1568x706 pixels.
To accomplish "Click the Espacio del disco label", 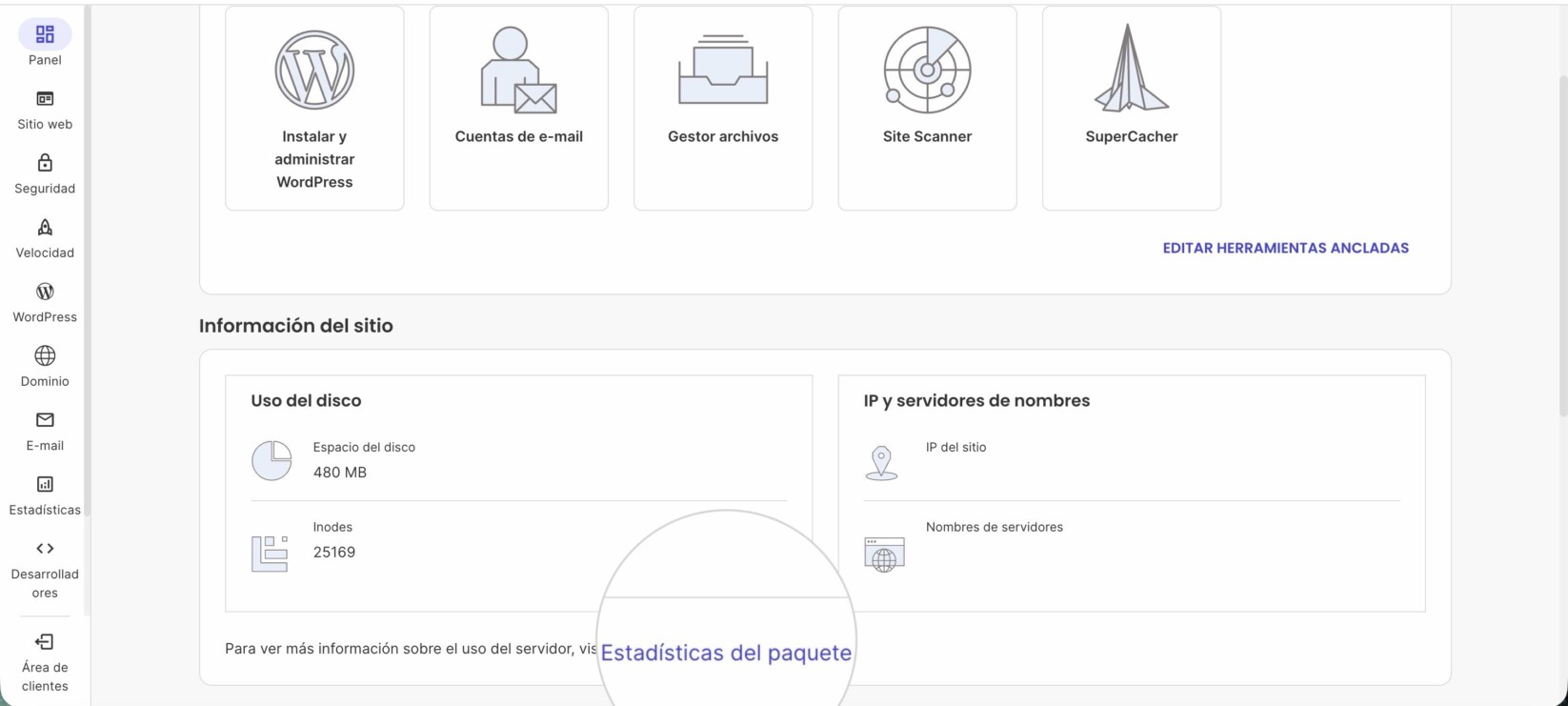I will pyautogui.click(x=364, y=447).
